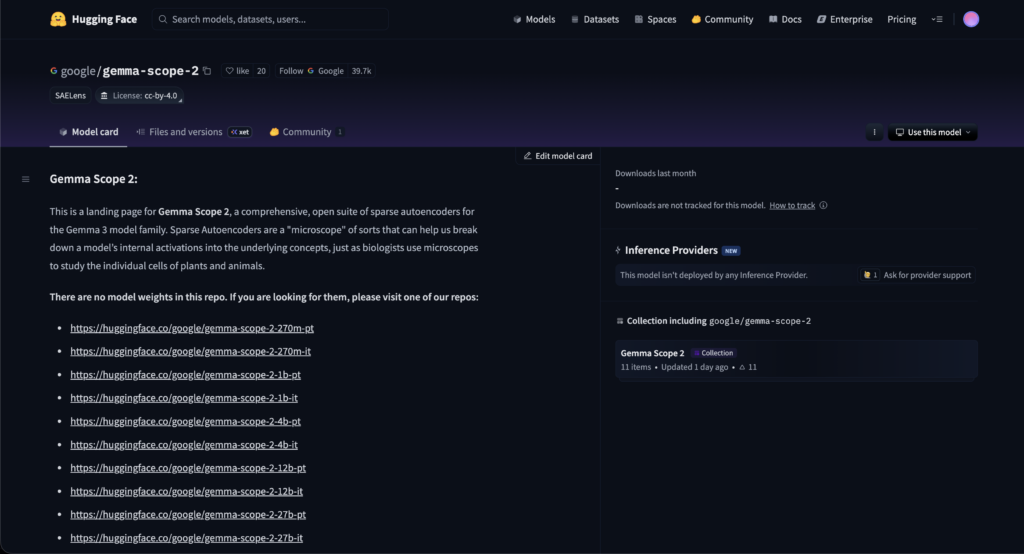
Task: Click Ask for provider support button
Action: pos(926,275)
